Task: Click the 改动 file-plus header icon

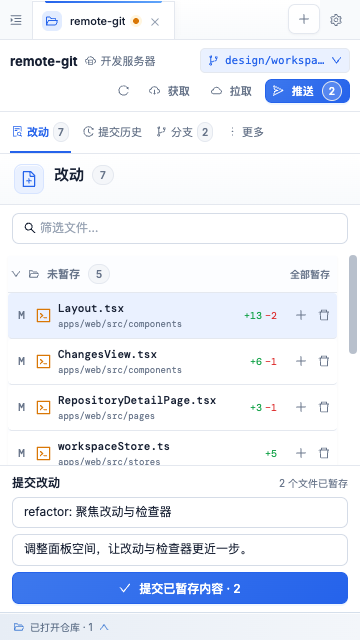Action: pos(29,179)
